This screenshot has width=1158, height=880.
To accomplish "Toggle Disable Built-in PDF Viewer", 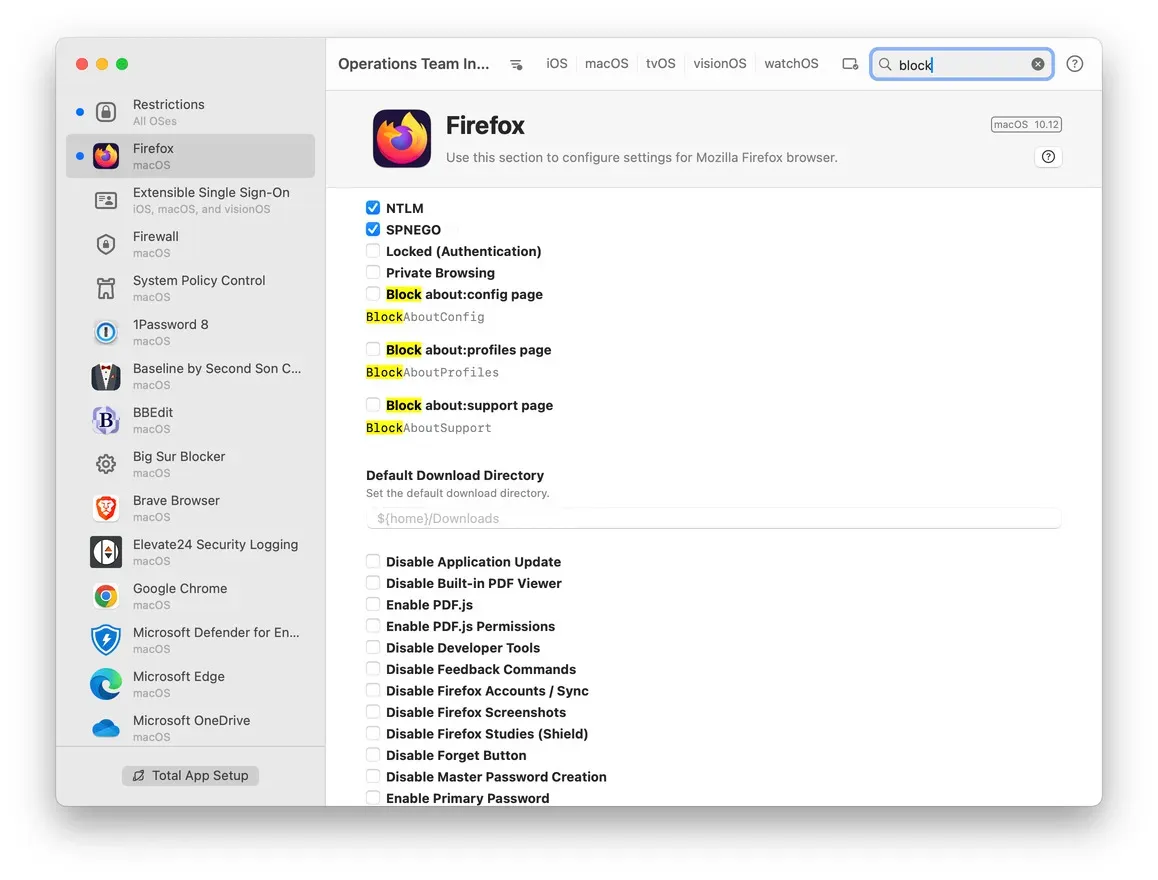I will [x=373, y=583].
